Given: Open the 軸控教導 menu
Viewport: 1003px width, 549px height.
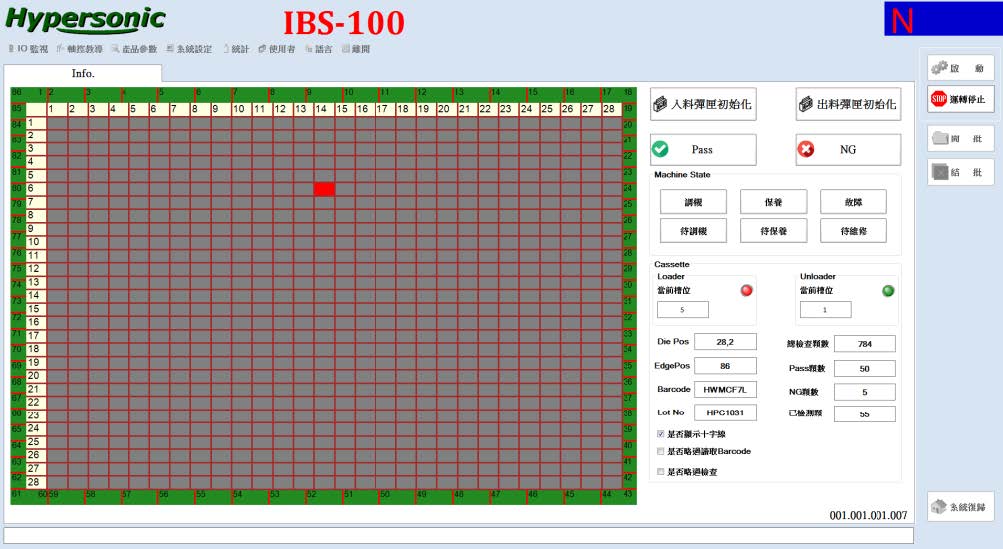Looking at the screenshot, I should [80, 49].
